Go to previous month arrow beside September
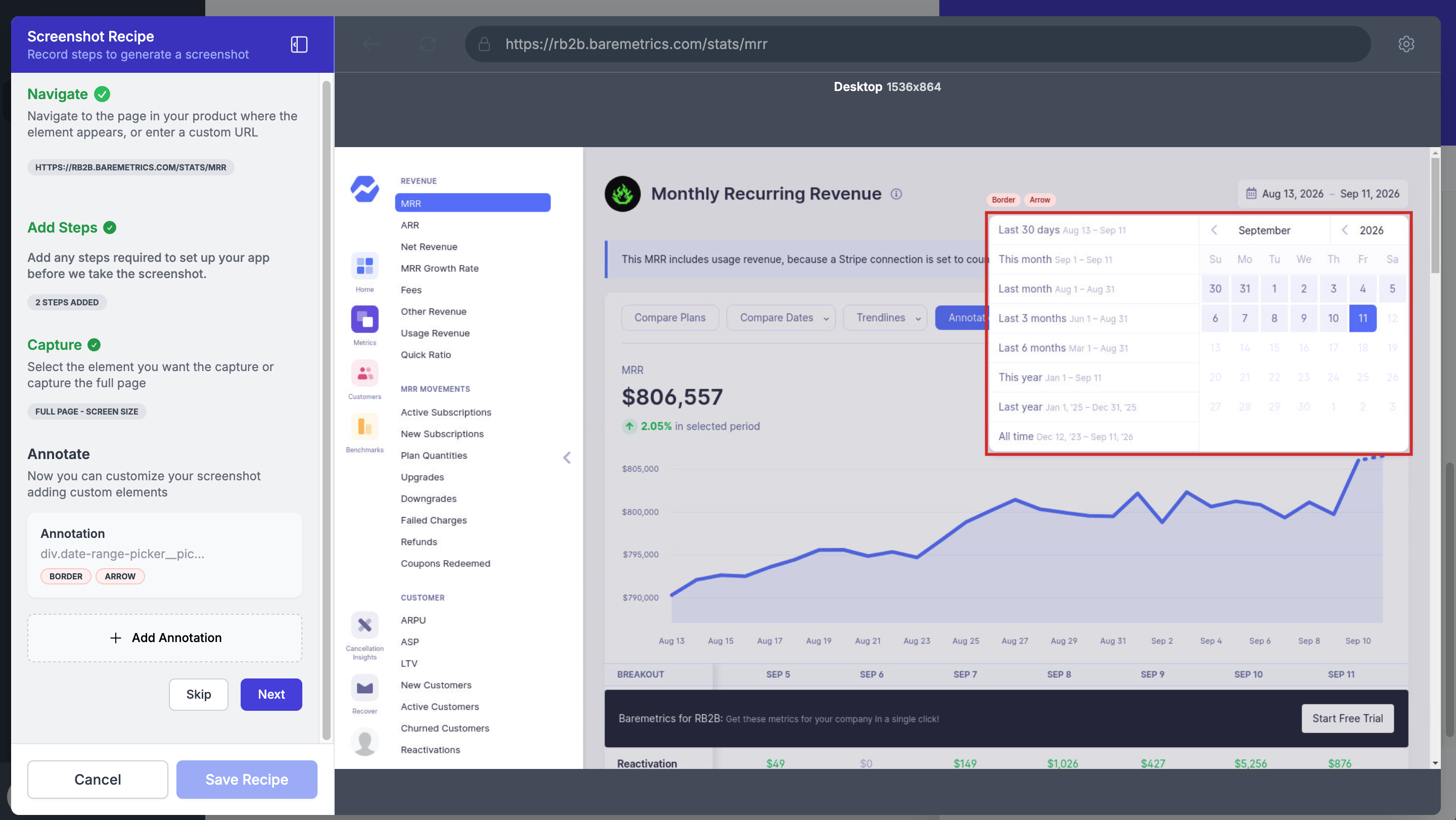 coord(1214,230)
